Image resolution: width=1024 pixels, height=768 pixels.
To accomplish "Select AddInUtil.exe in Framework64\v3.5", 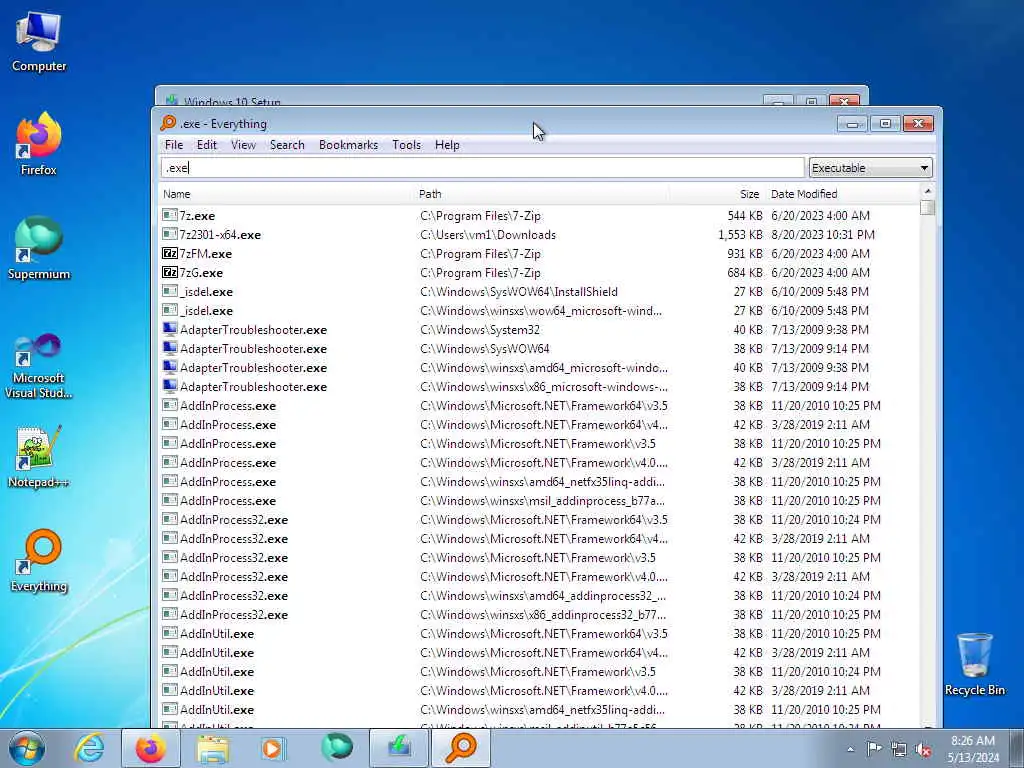I will (x=217, y=633).
